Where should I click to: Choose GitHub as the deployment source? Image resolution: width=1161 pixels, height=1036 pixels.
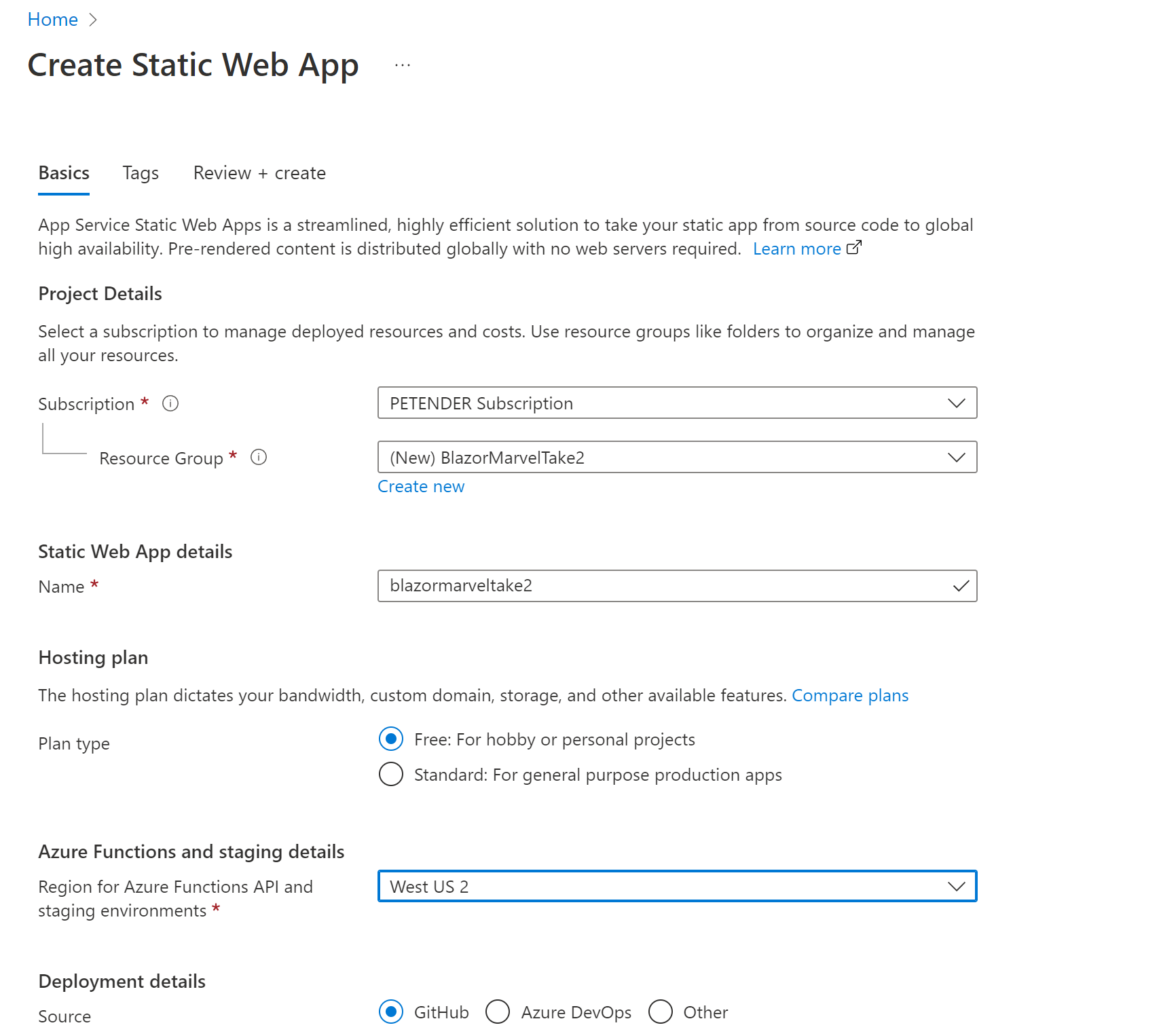(x=390, y=1012)
